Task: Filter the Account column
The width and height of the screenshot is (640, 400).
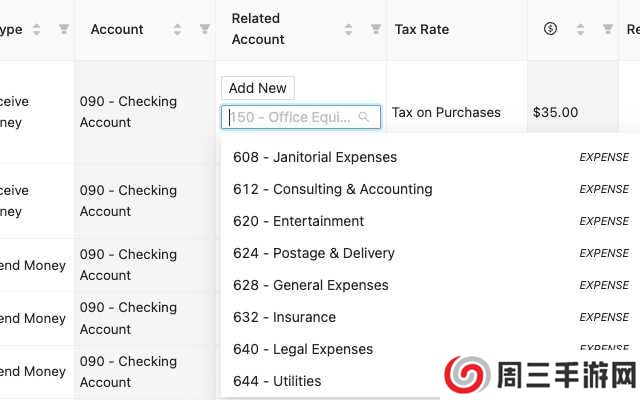Action: coord(205,30)
